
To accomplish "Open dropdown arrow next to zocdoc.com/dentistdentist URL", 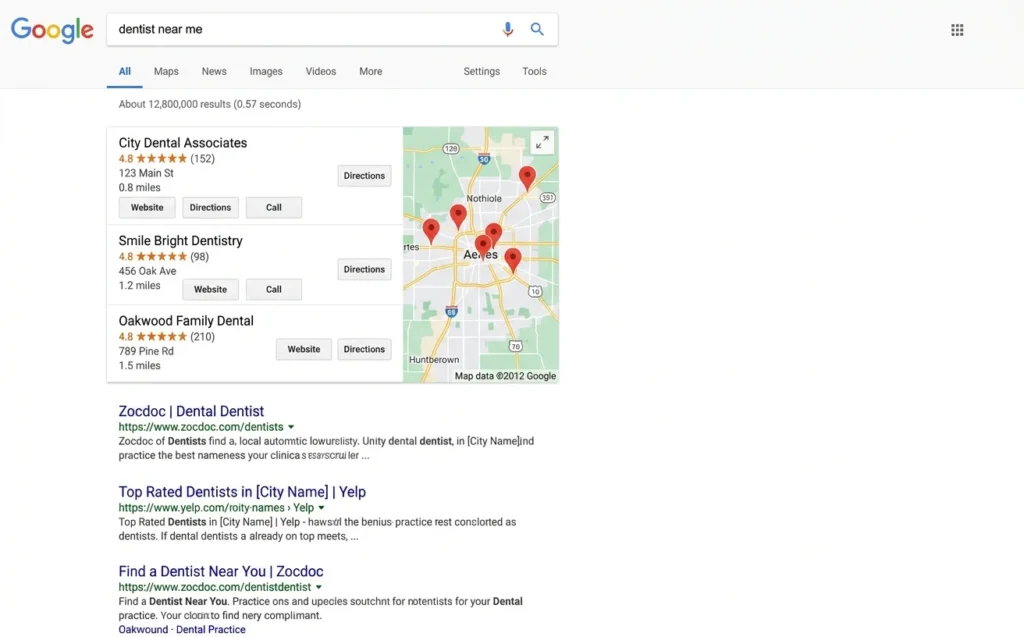I will (319, 587).
